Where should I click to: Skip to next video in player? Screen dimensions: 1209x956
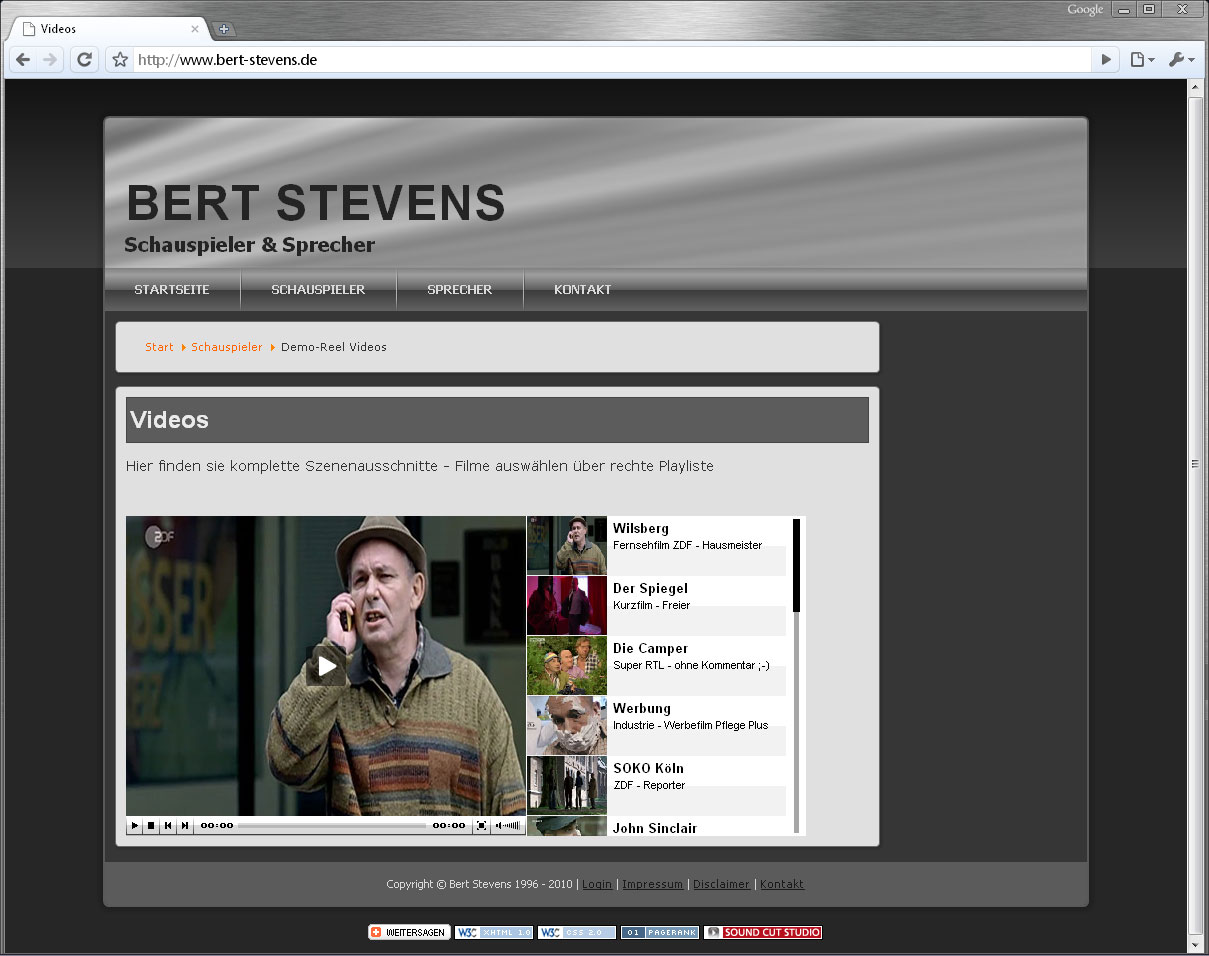point(185,826)
